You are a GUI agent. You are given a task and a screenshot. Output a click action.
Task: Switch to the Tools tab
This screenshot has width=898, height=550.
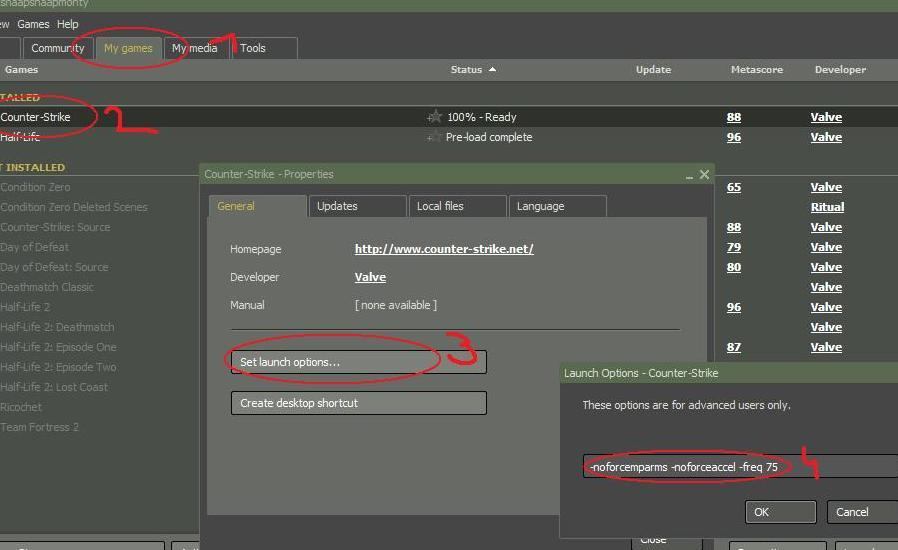coord(264,48)
